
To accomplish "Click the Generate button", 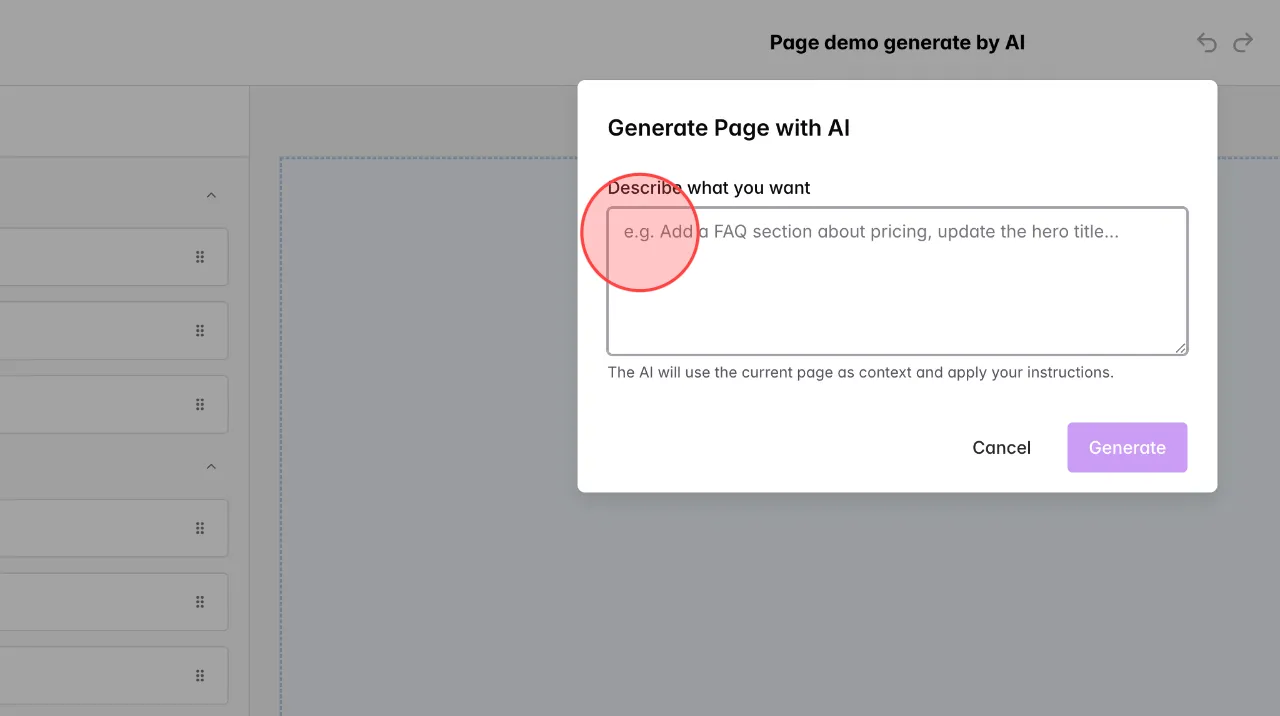I will click(1127, 447).
